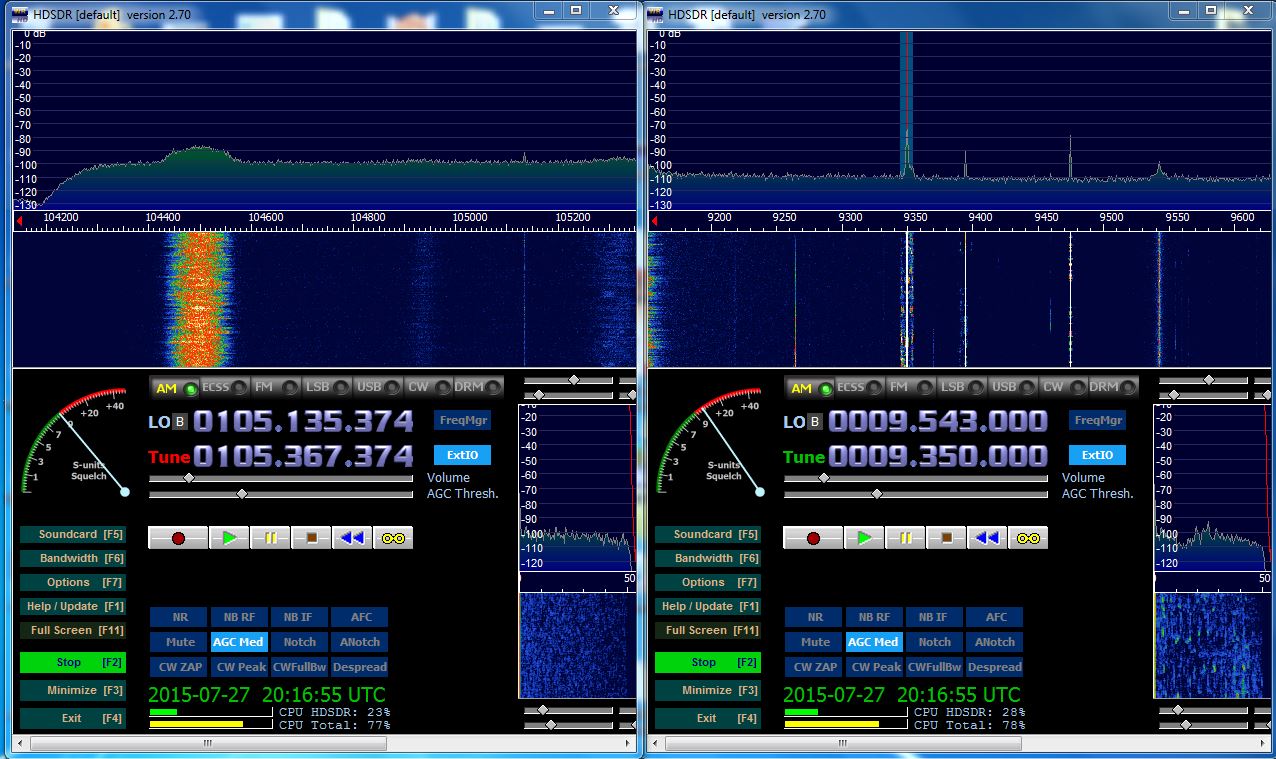Click loop button in right HDSDR window

pyautogui.click(x=1028, y=538)
